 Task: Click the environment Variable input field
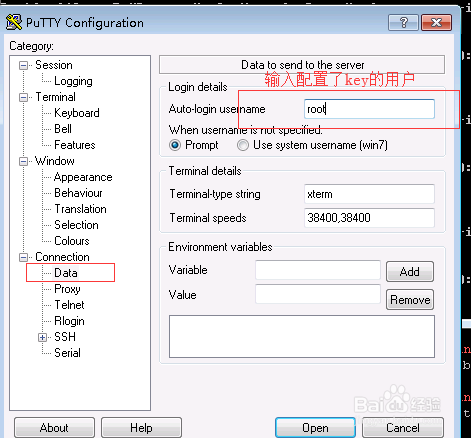(318, 270)
